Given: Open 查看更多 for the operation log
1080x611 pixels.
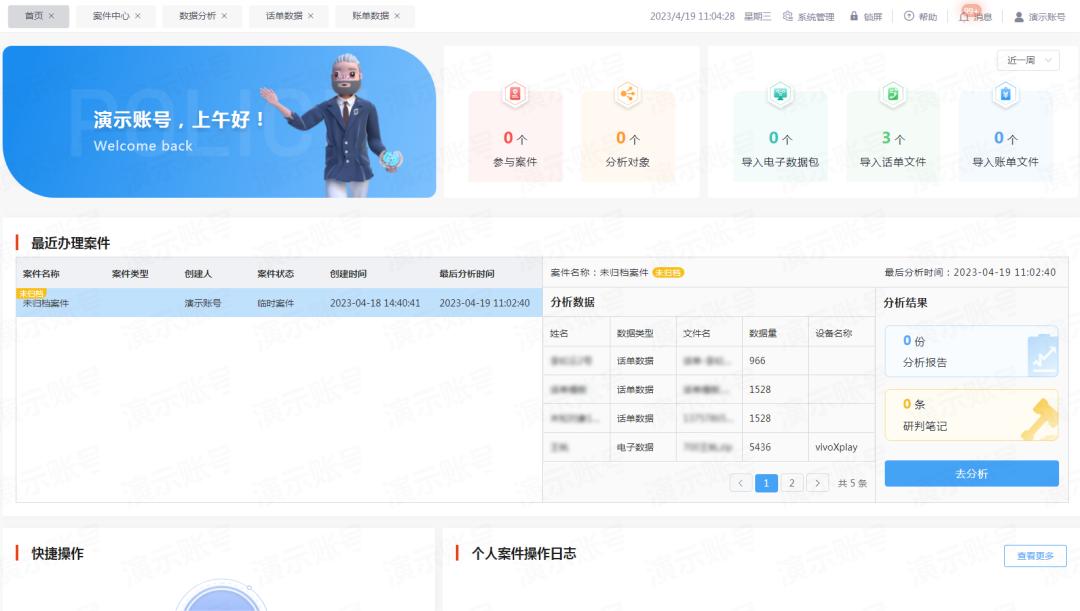Looking at the screenshot, I should pyautogui.click(x=1034, y=555).
